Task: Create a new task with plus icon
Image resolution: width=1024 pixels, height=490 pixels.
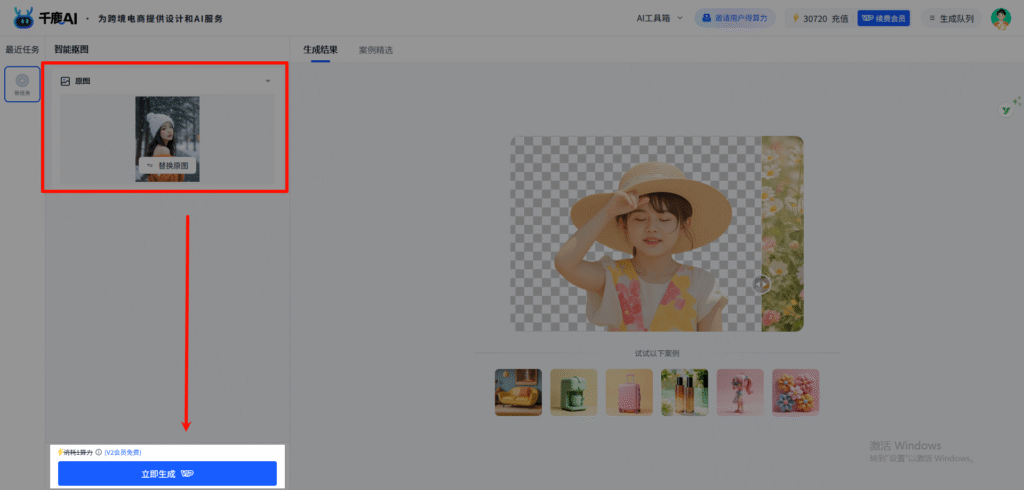Action: tap(22, 84)
